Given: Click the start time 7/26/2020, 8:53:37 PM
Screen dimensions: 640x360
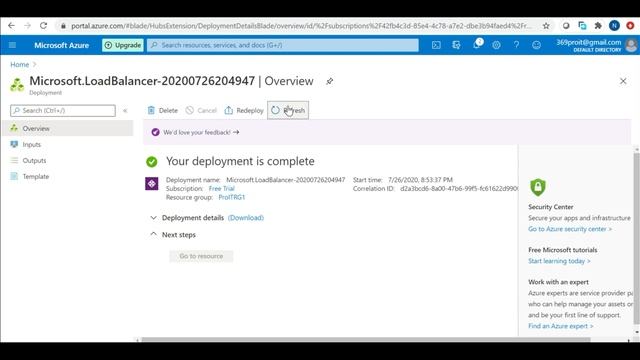Looking at the screenshot, I should click(x=420, y=180).
